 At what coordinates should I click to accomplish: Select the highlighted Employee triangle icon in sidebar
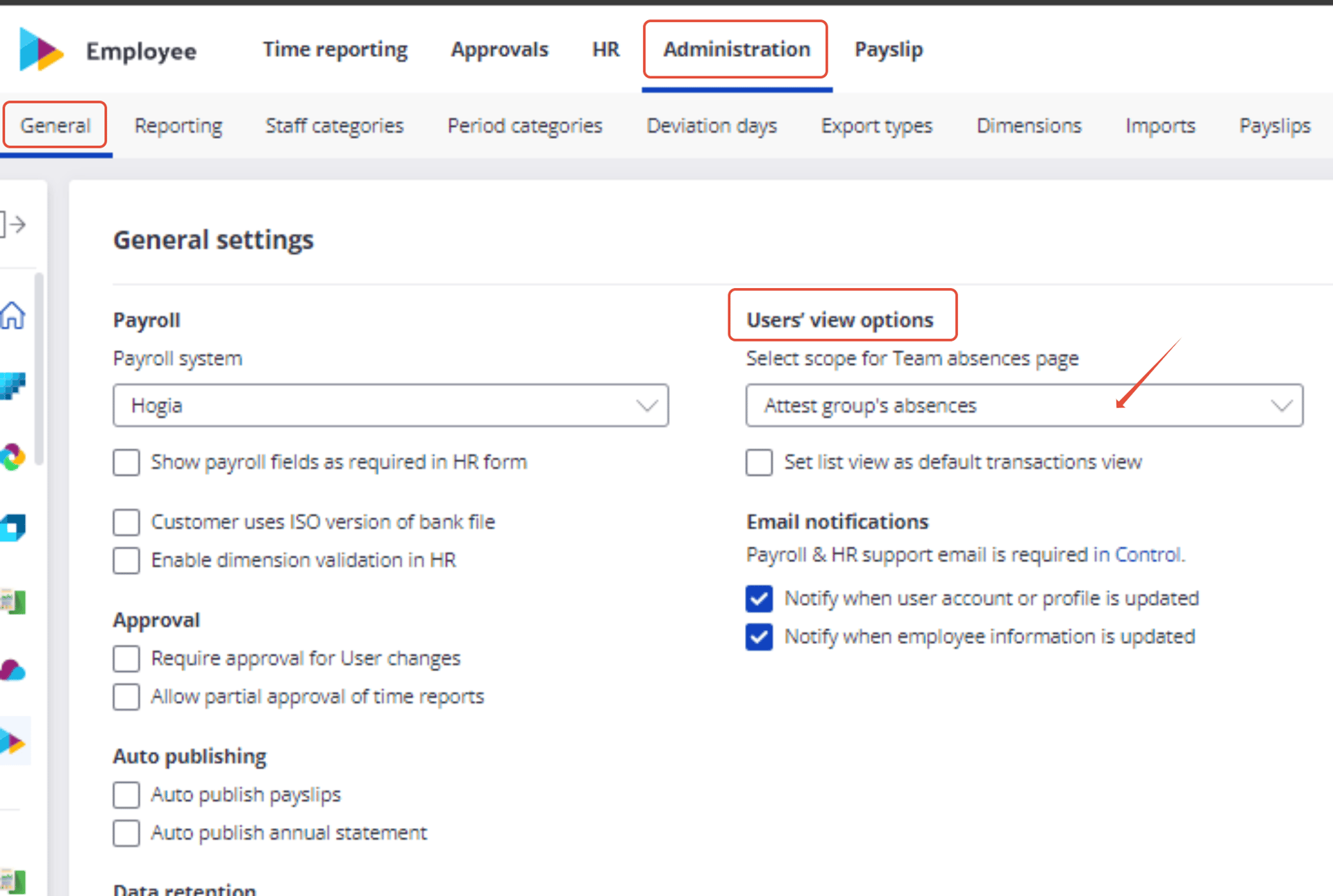point(14,741)
